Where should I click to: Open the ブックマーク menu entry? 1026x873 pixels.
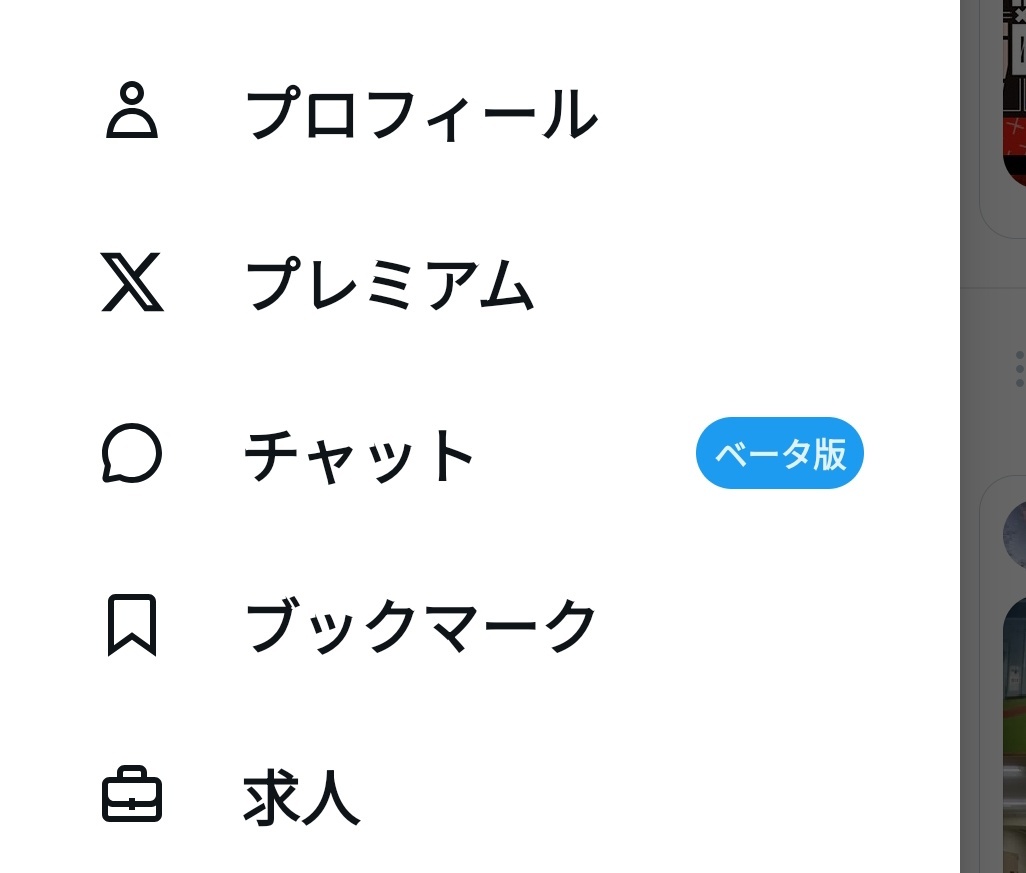[421, 626]
